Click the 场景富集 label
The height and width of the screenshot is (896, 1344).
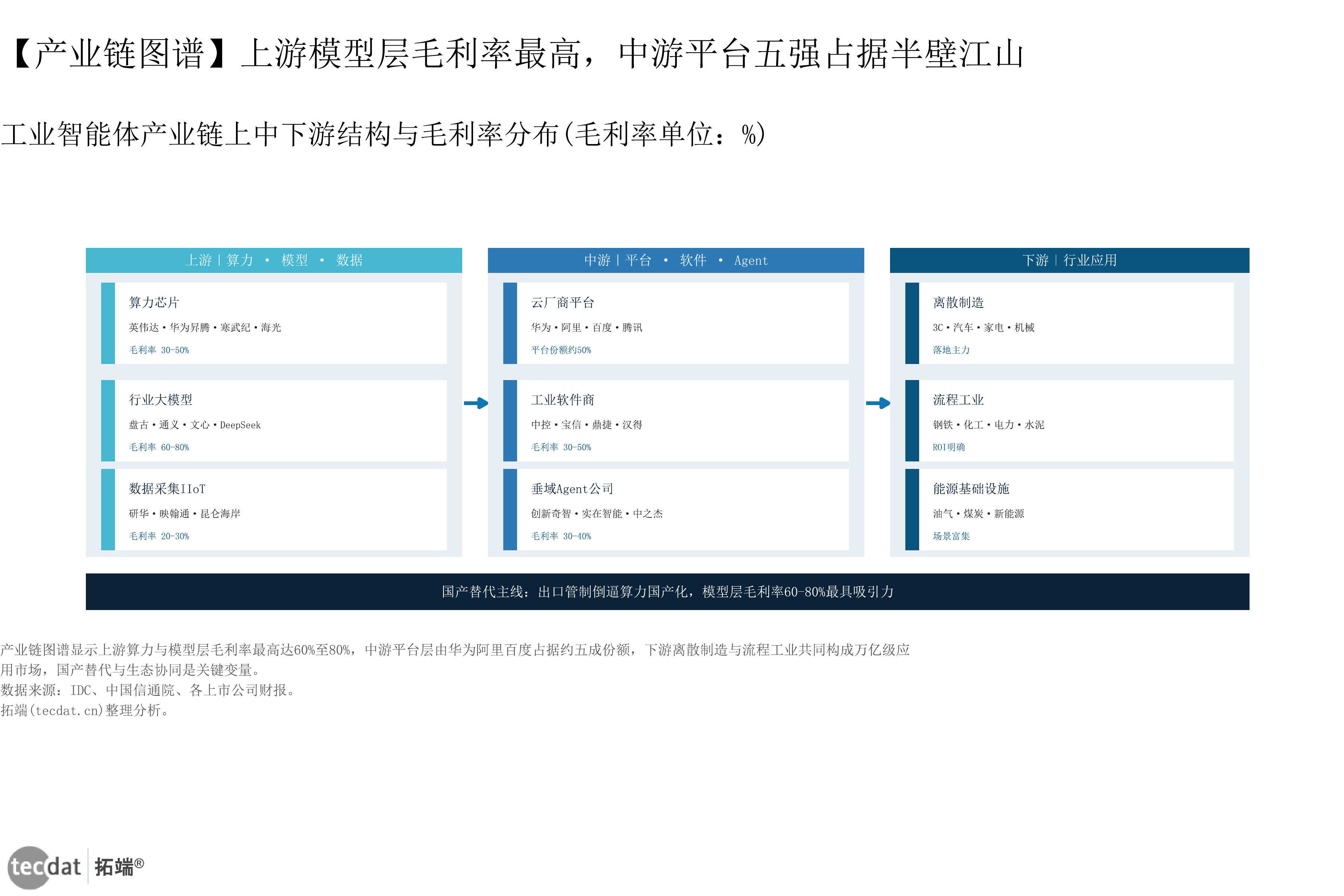pyautogui.click(x=951, y=536)
